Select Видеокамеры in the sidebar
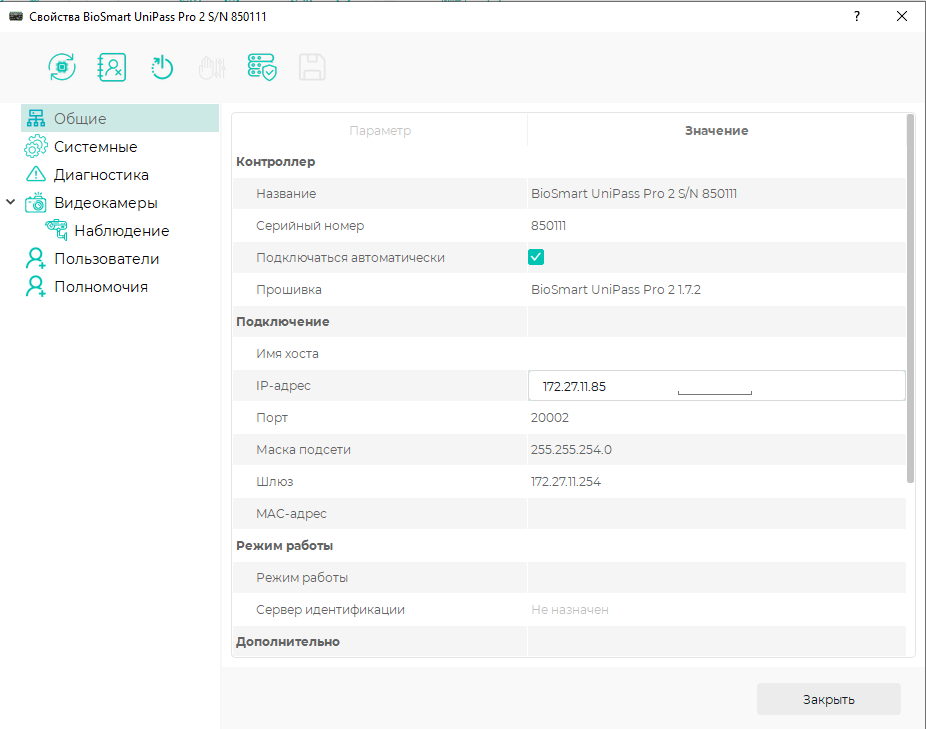926x729 pixels. click(106, 203)
